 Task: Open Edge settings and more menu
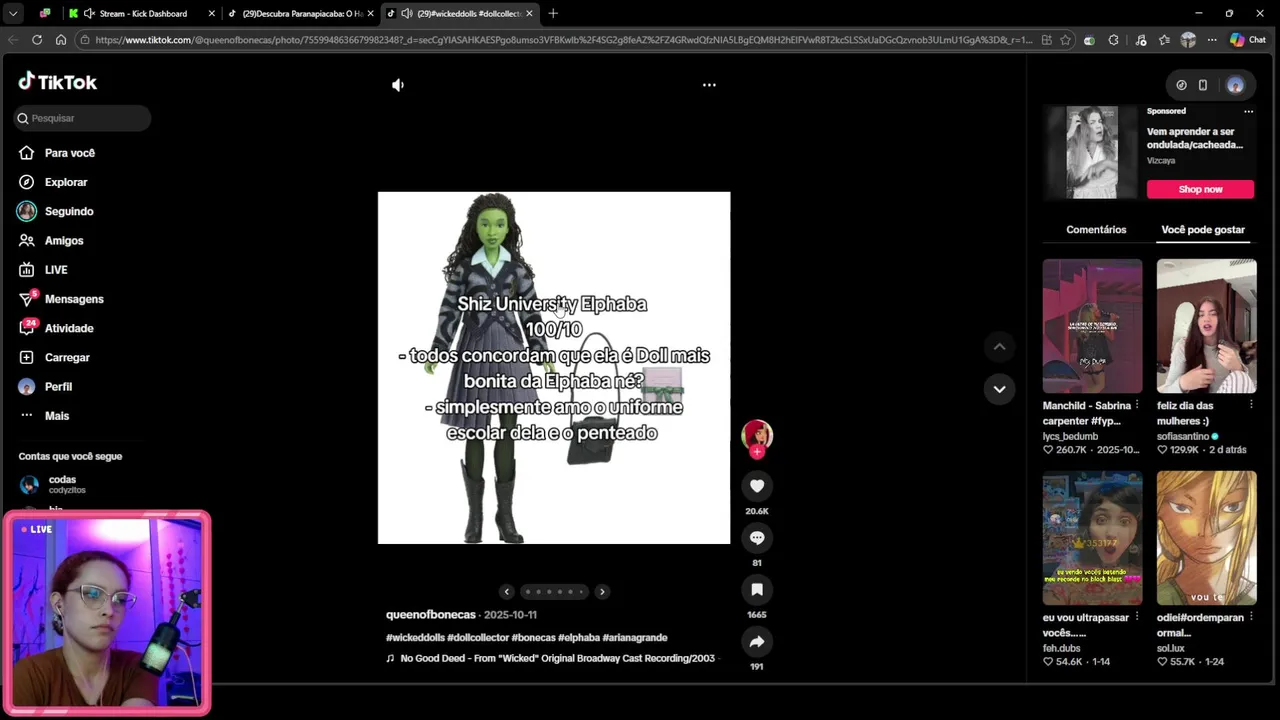[x=1211, y=40]
